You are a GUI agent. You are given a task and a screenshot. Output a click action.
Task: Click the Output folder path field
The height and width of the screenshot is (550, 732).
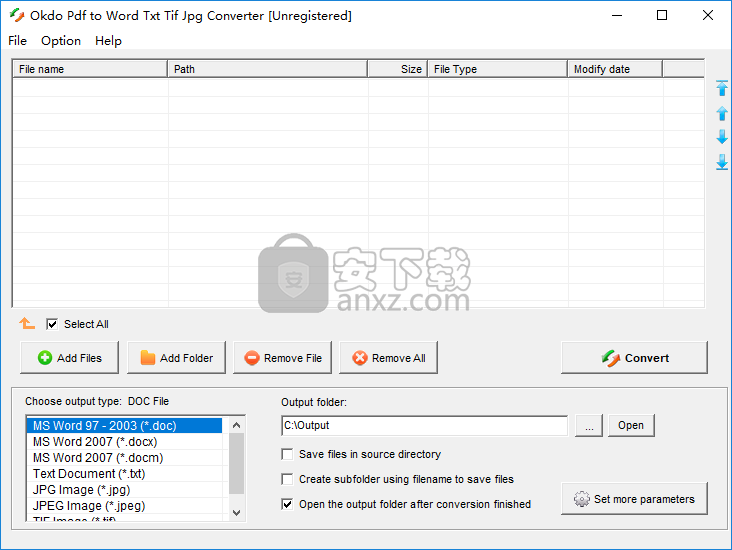pos(424,426)
